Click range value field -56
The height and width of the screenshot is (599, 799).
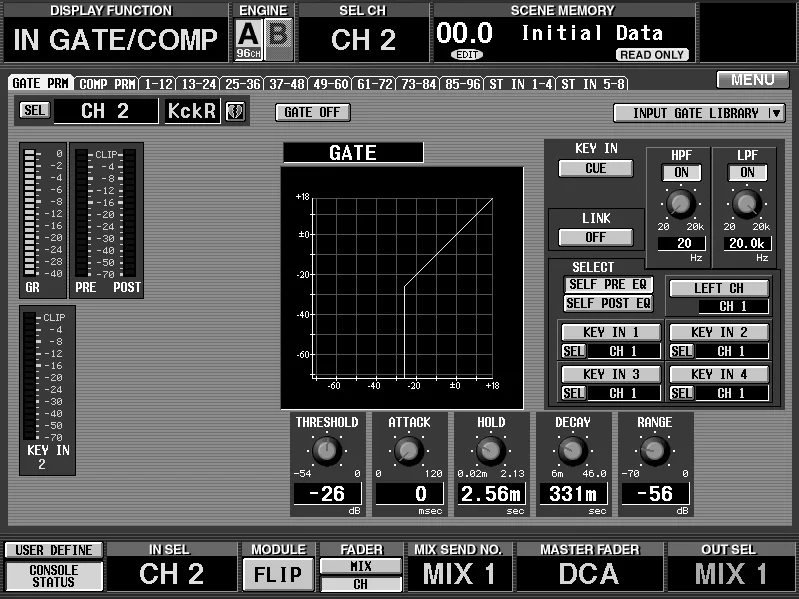point(656,494)
